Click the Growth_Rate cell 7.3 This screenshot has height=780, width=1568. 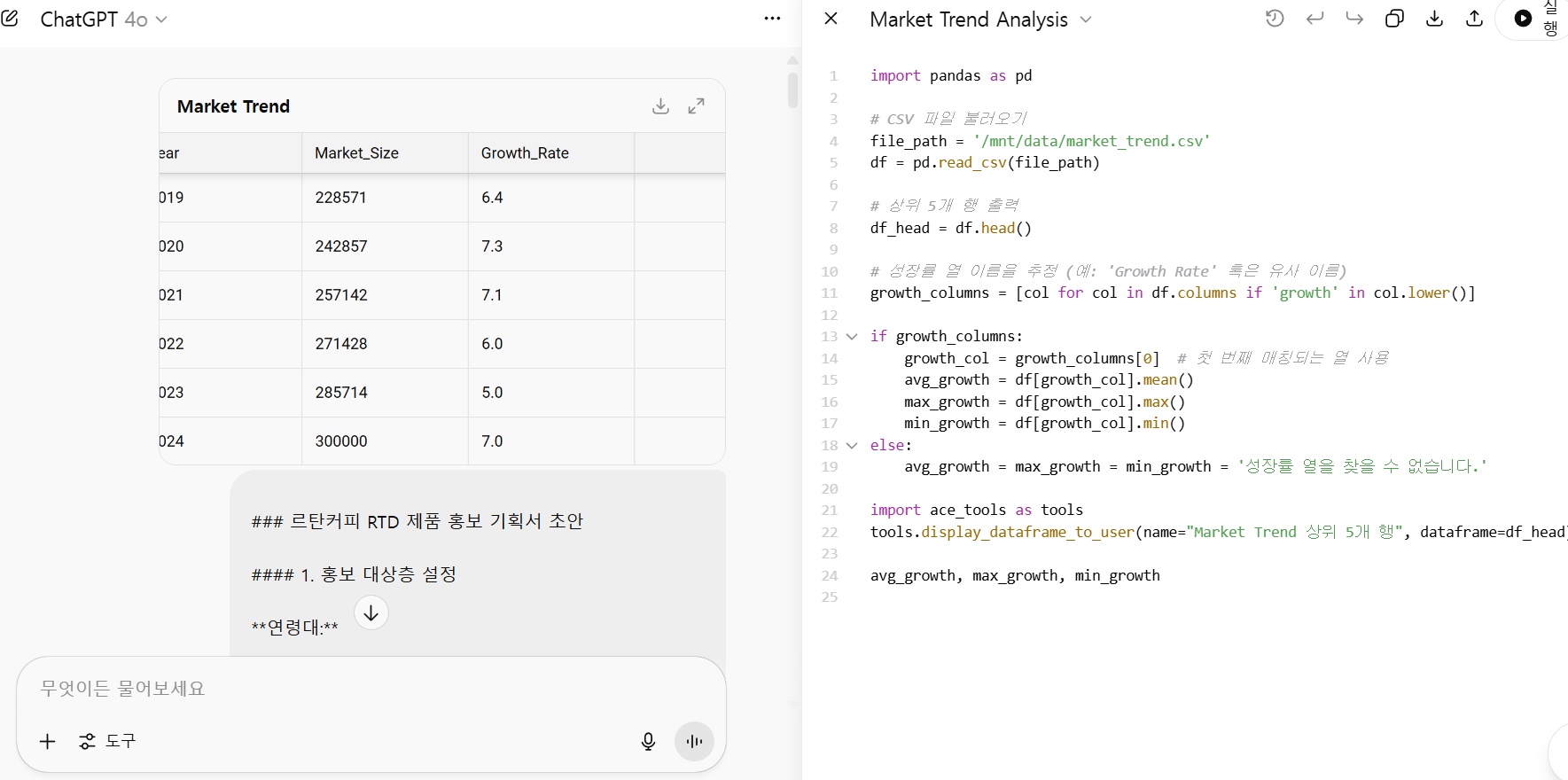click(x=551, y=246)
